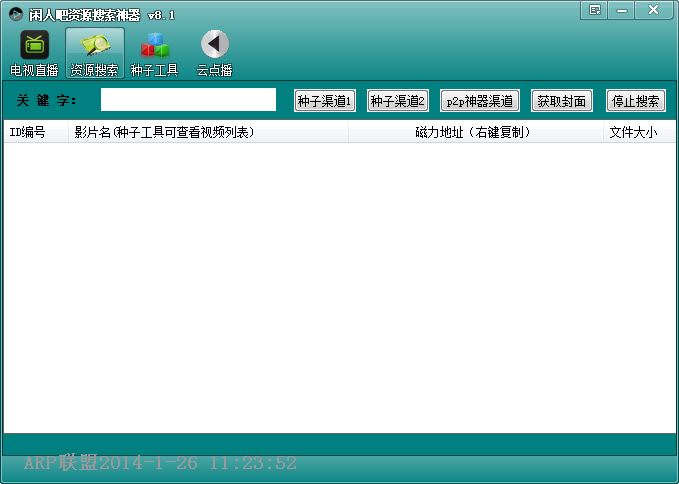
Task: Close the 闲人吧资源搜索神器 window
Action: [654, 10]
